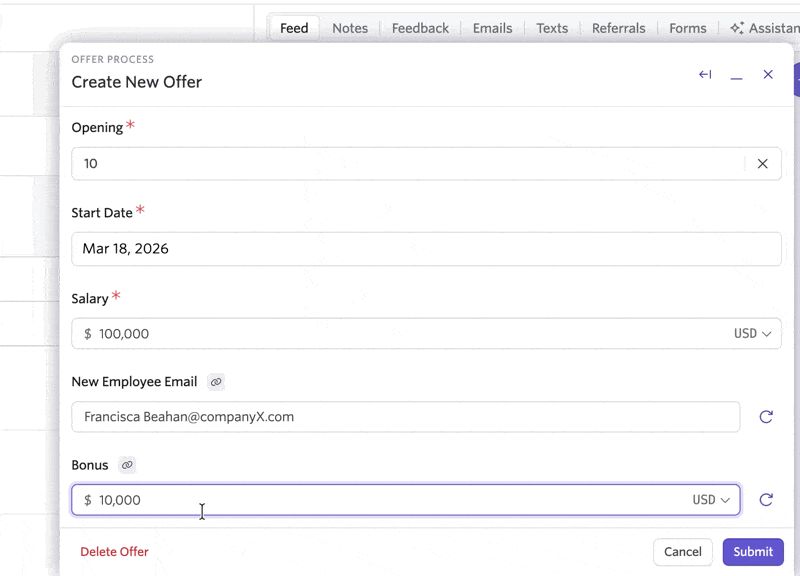The height and width of the screenshot is (576, 800).
Task: Click the Start Date field
Action: pos(426,249)
